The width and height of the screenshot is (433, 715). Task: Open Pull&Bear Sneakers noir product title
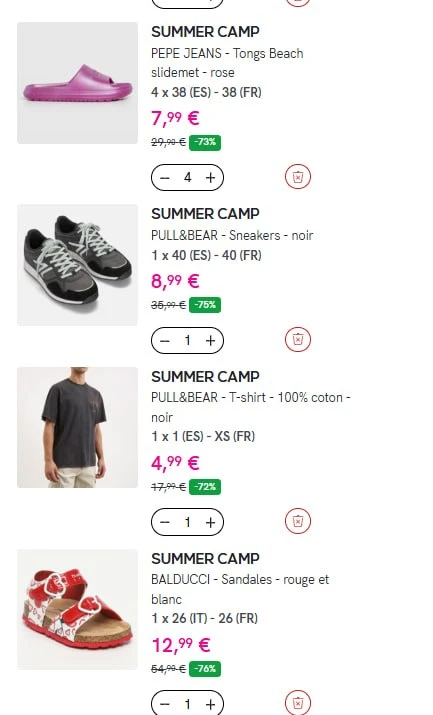point(232,235)
